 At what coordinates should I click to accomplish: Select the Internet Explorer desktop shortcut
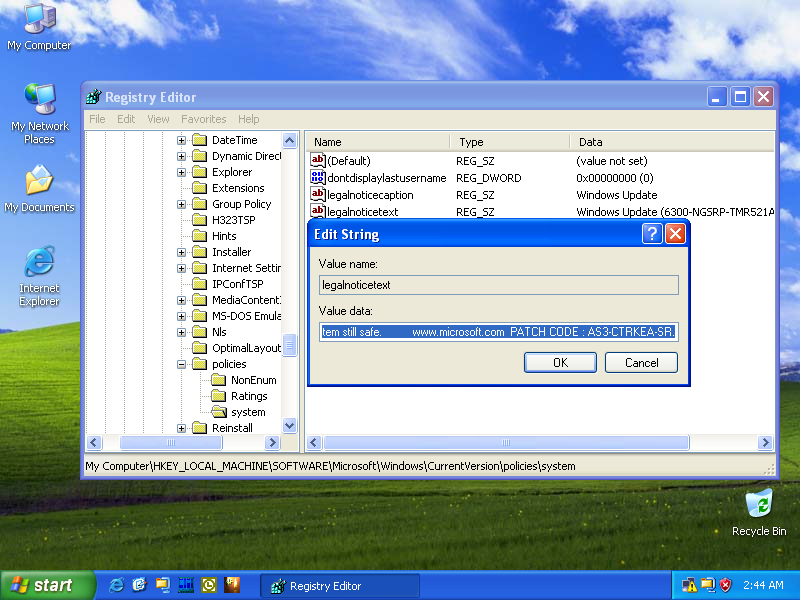click(x=39, y=276)
